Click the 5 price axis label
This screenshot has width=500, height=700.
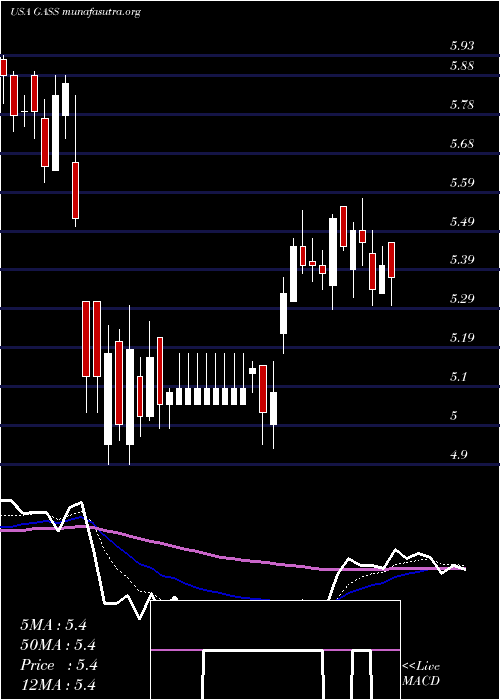(x=454, y=416)
